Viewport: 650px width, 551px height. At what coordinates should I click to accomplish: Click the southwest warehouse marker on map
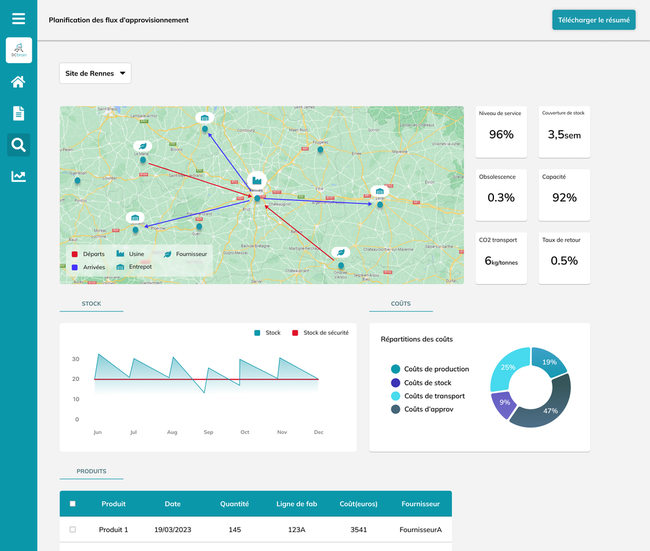click(x=135, y=217)
